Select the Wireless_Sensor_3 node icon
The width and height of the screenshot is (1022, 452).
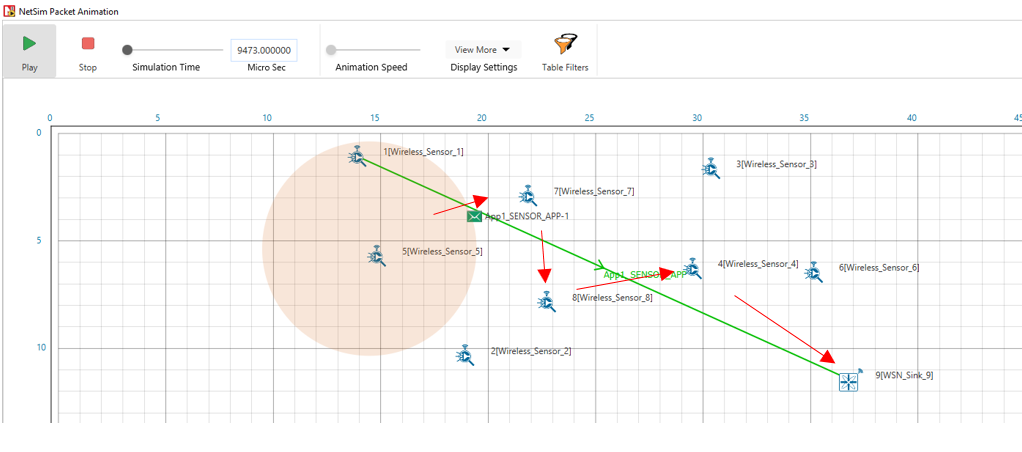(711, 168)
